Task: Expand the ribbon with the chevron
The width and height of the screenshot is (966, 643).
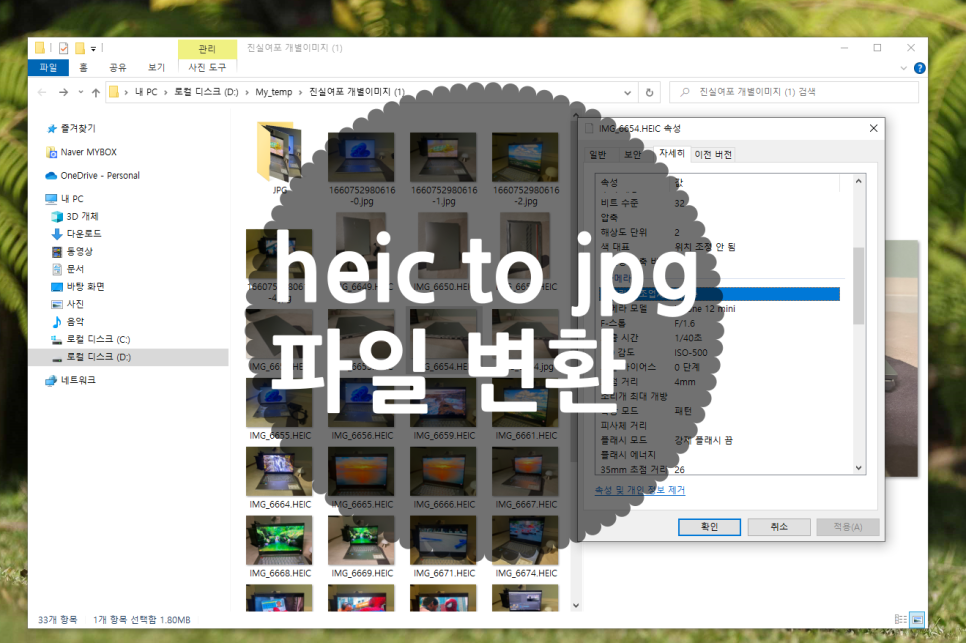Action: pyautogui.click(x=904, y=68)
